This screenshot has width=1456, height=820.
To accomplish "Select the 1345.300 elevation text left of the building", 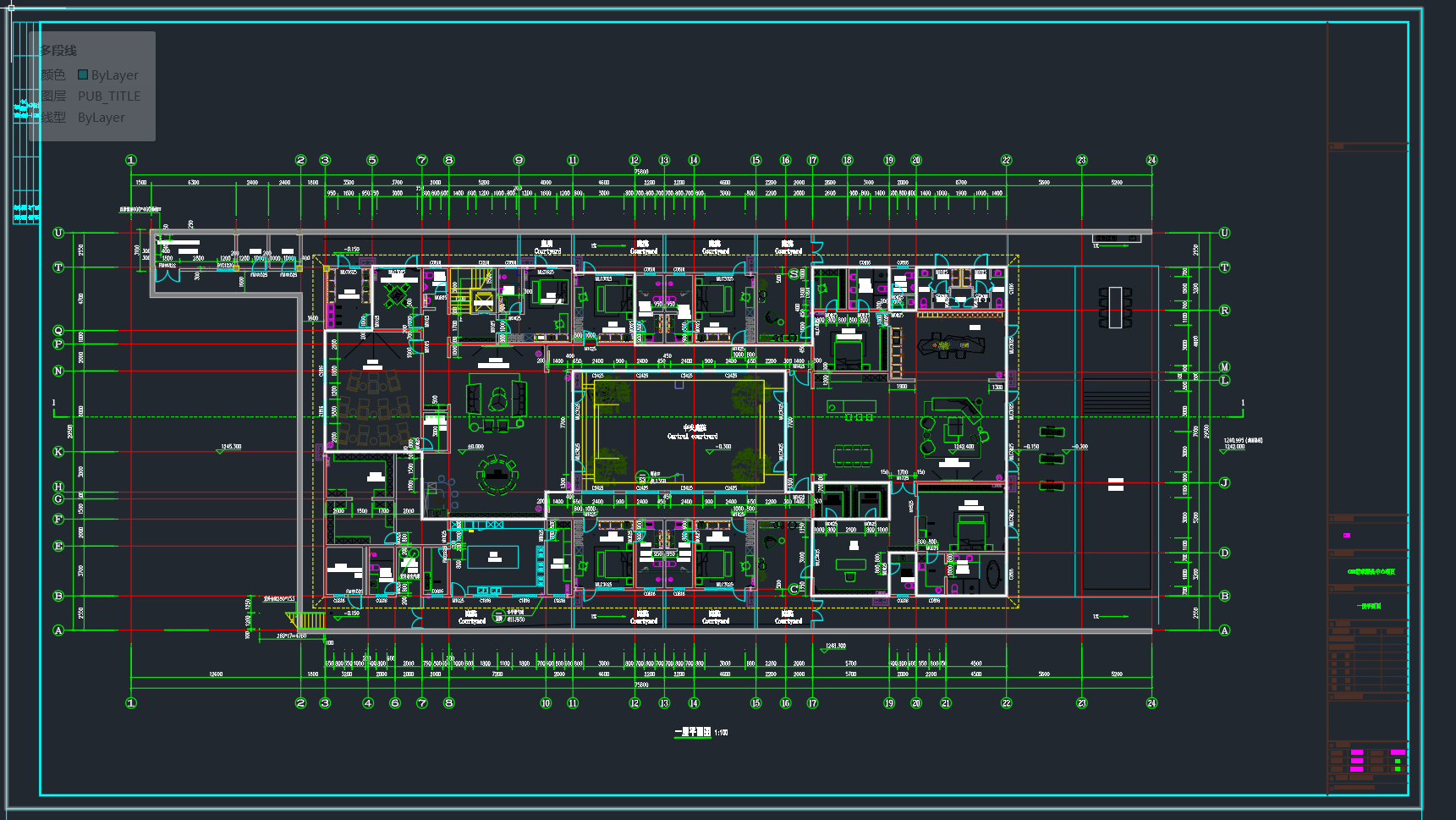I will pos(231,447).
